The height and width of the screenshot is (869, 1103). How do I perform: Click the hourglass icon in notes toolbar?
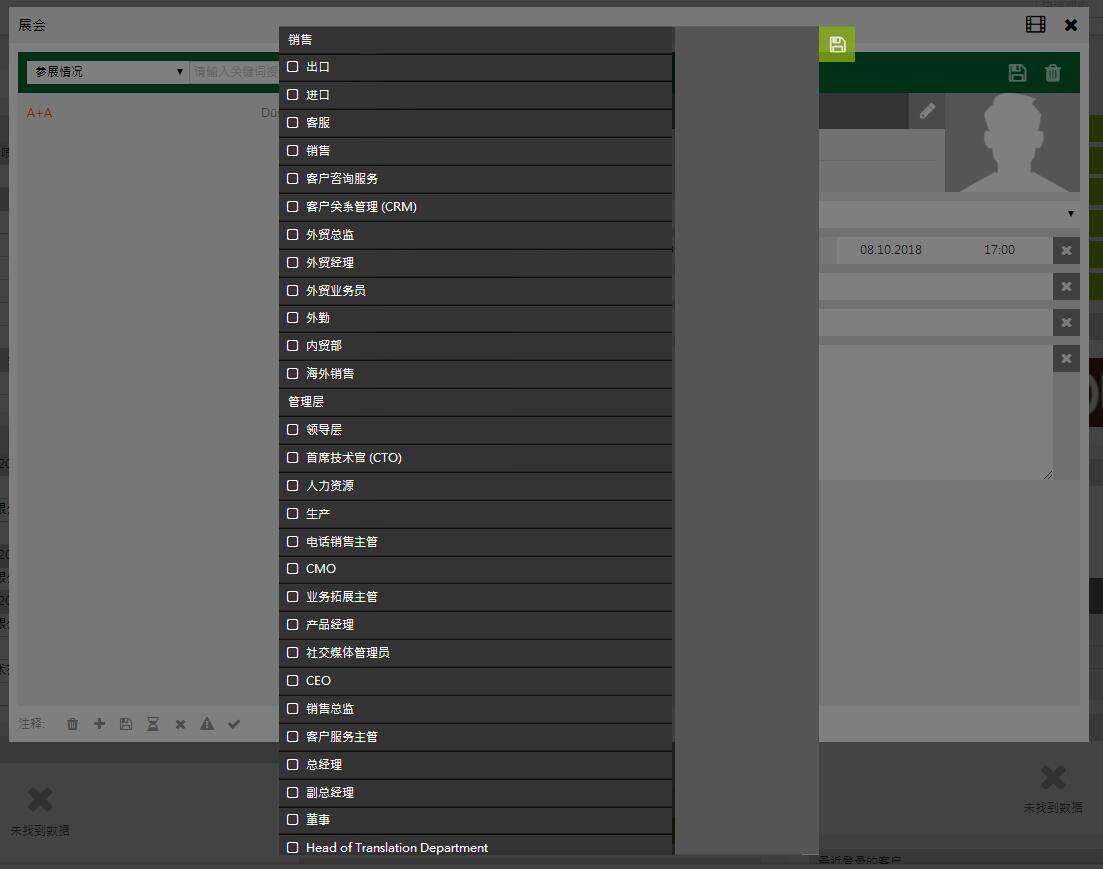pos(153,724)
